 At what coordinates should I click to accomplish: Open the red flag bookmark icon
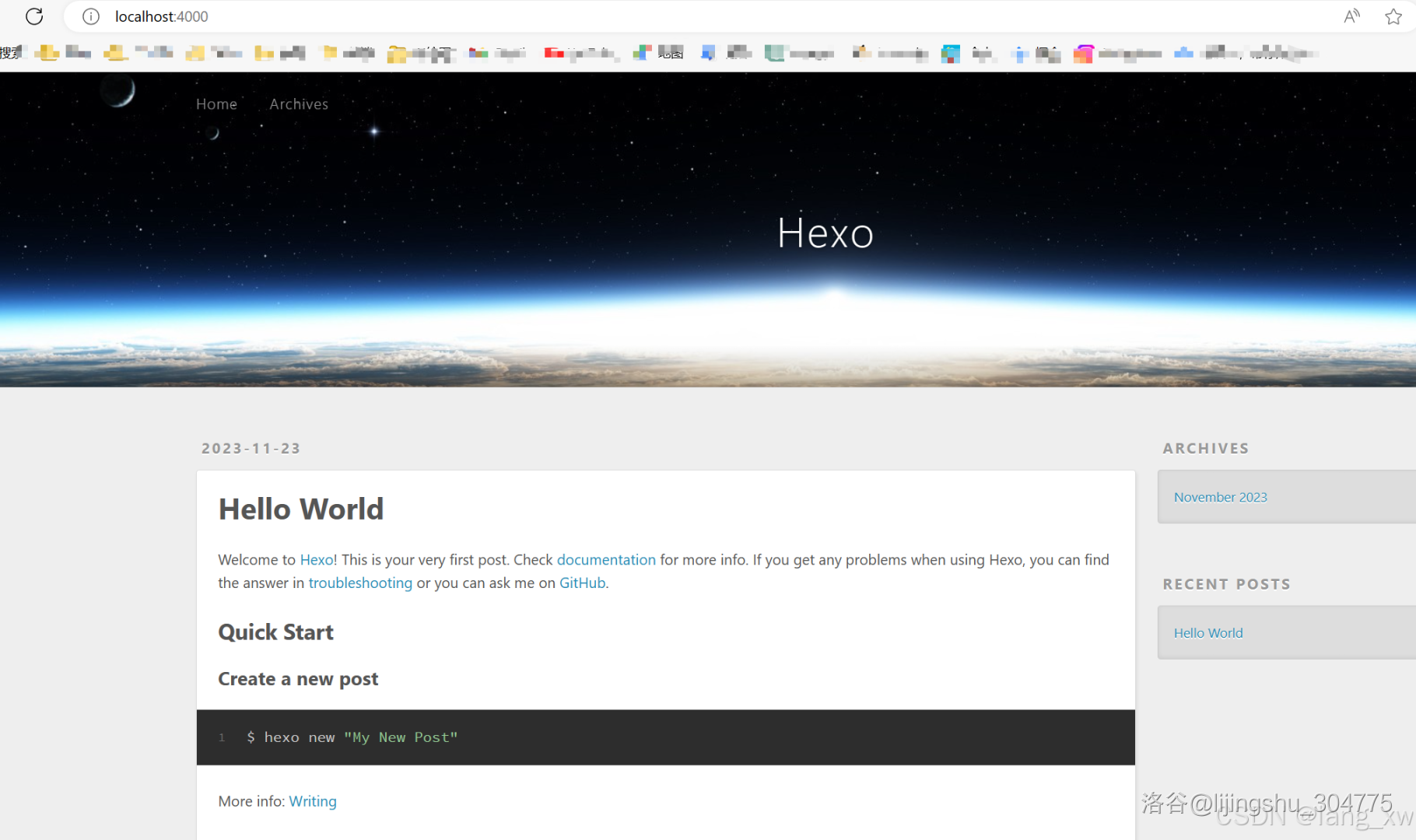point(554,53)
